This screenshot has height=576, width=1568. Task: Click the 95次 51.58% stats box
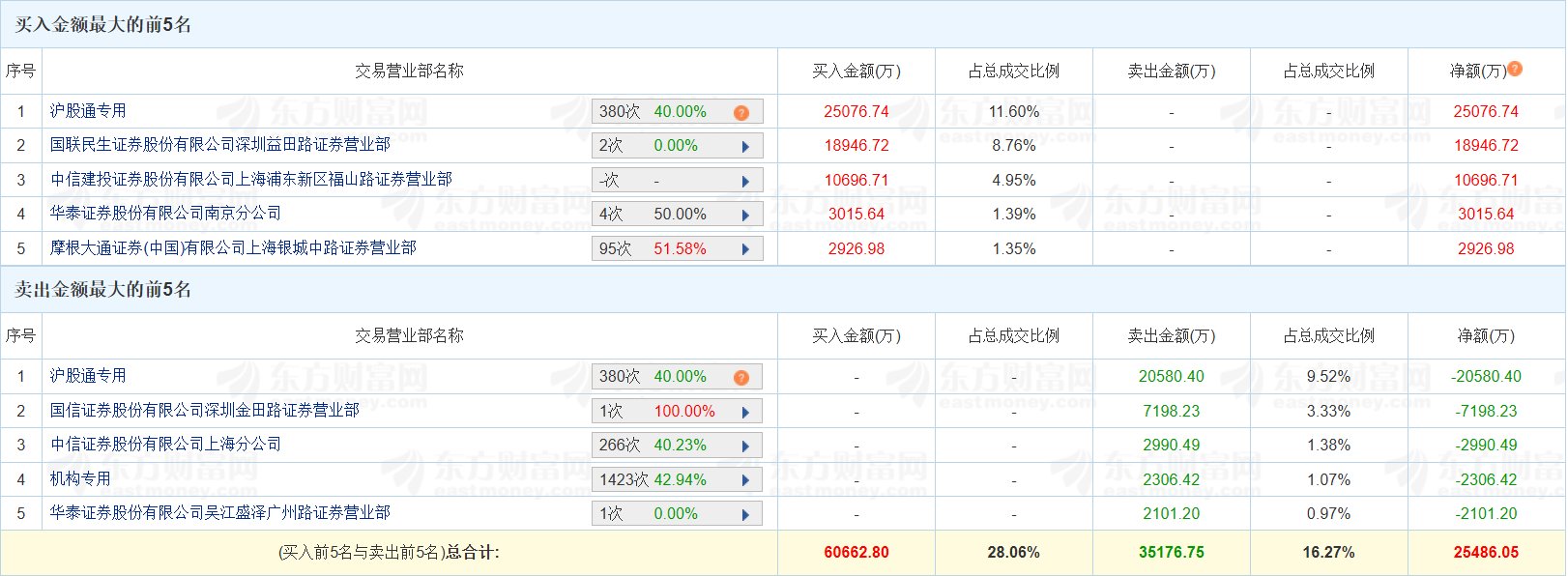pyautogui.click(x=678, y=248)
